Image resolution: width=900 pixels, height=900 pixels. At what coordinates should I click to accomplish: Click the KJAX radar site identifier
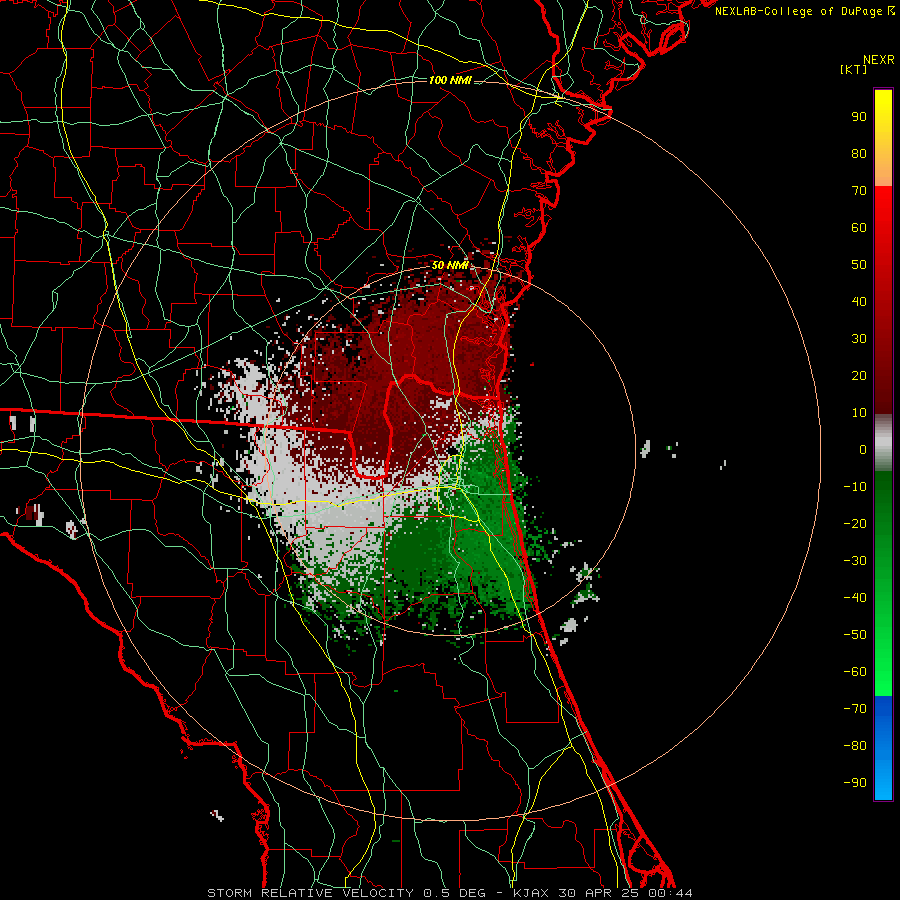[530, 893]
